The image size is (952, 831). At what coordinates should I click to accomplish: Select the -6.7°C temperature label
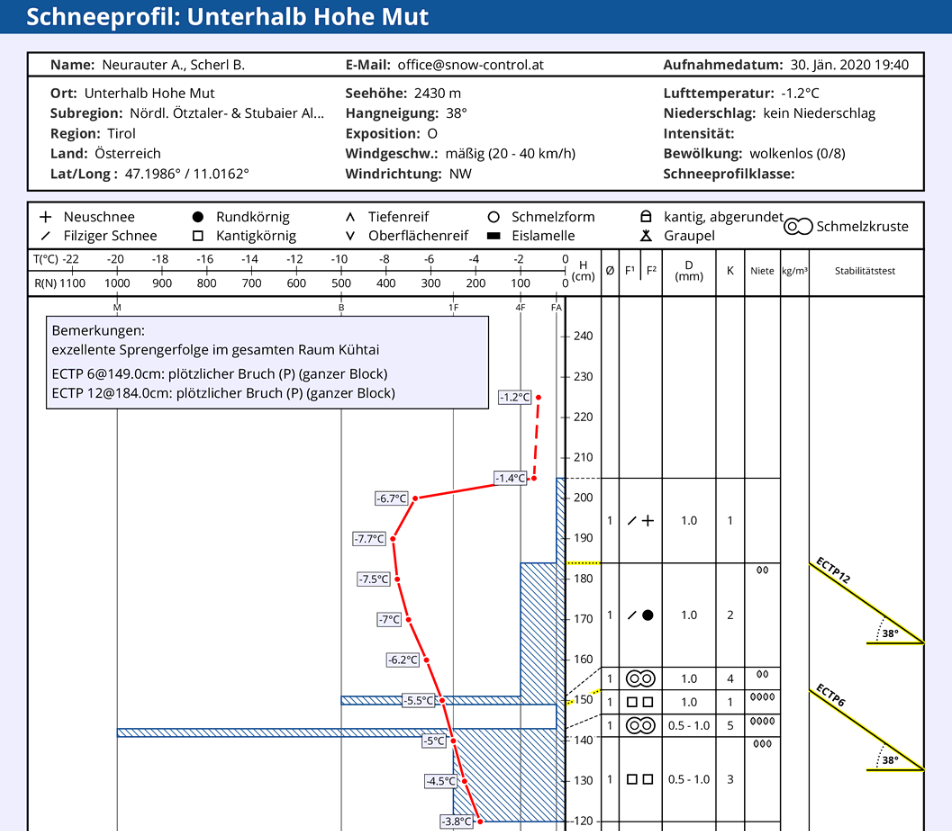391,498
